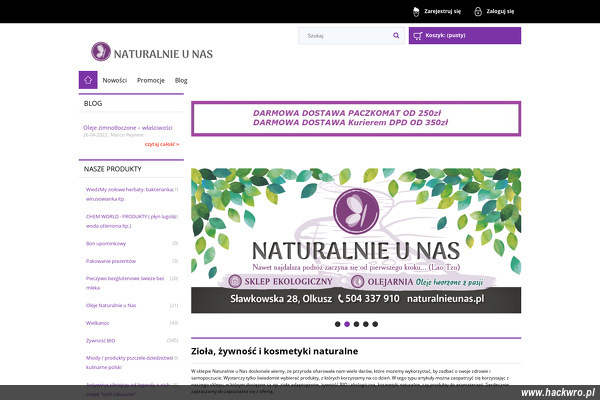This screenshot has height=400, width=600.
Task: Open the Koszyk (pusty) cart button
Action: [x=465, y=36]
